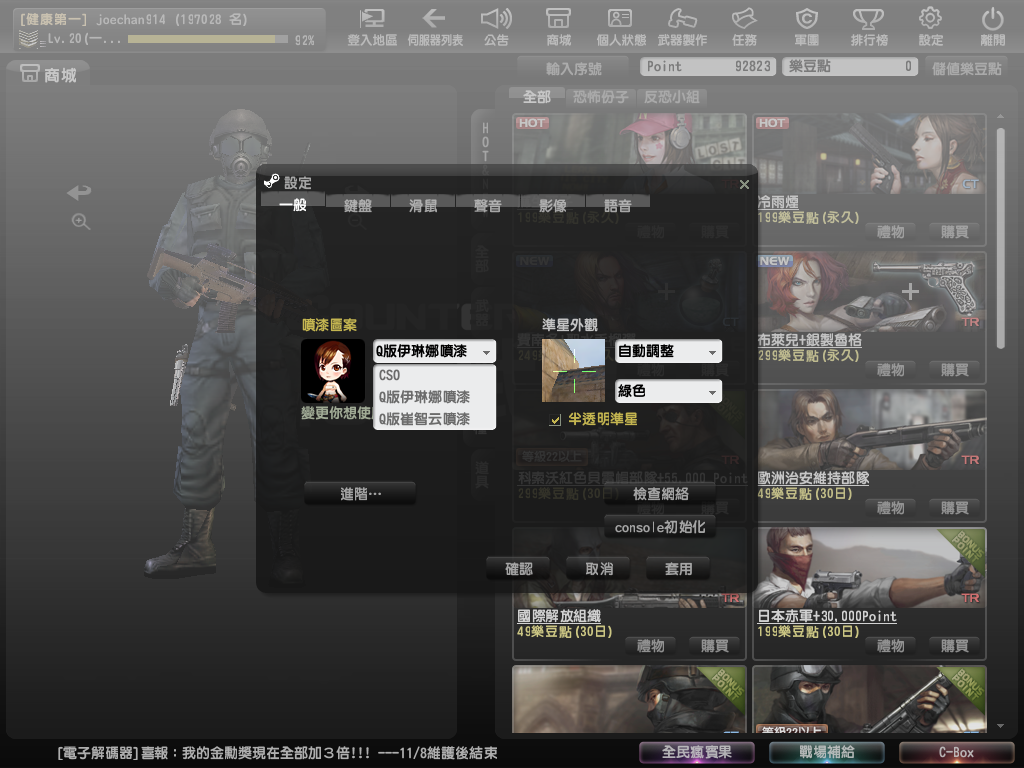Click the zoom-in magnifier beside the character
1024x768 pixels.
[x=80, y=221]
